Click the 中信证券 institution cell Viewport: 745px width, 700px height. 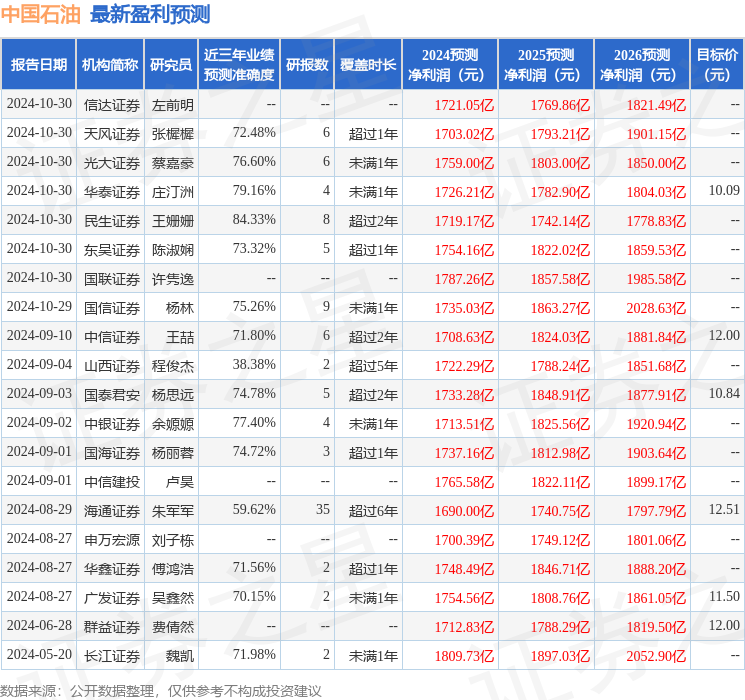pyautogui.click(x=112, y=337)
